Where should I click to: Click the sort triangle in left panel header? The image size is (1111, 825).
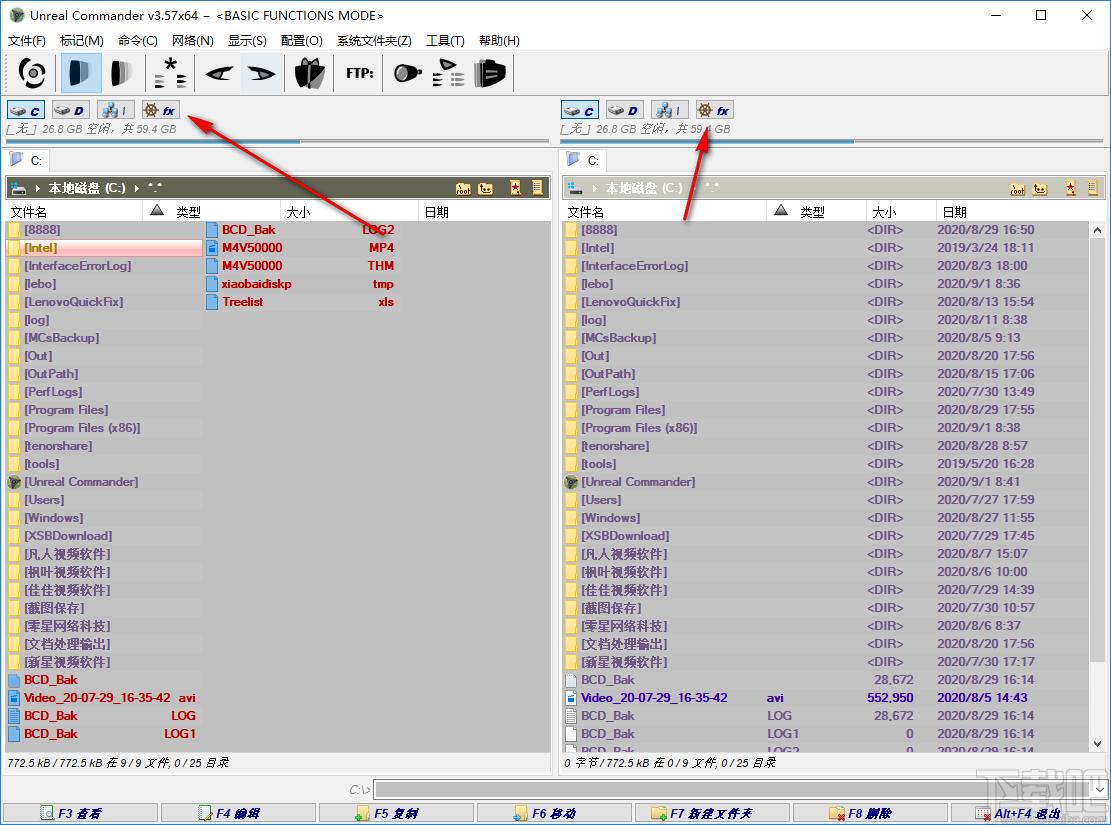coord(157,210)
